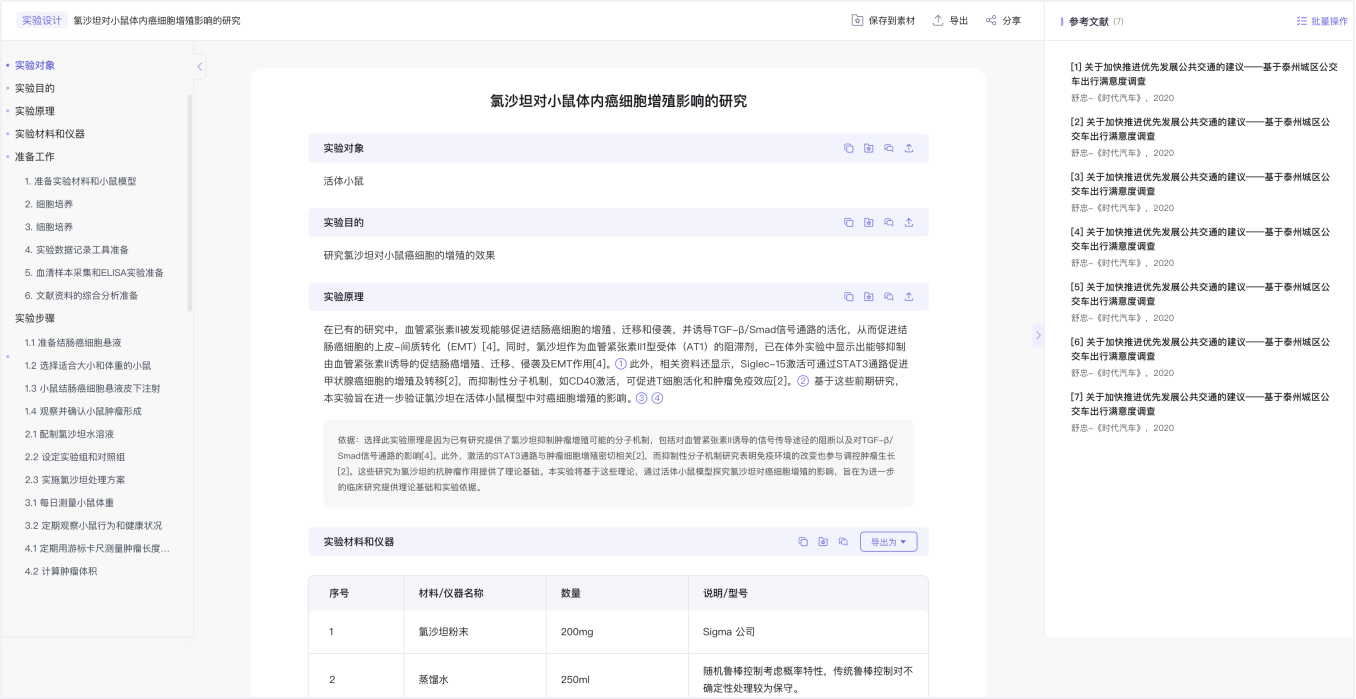Click the 分享 share button
The image size is (1356, 699).
1003,20
